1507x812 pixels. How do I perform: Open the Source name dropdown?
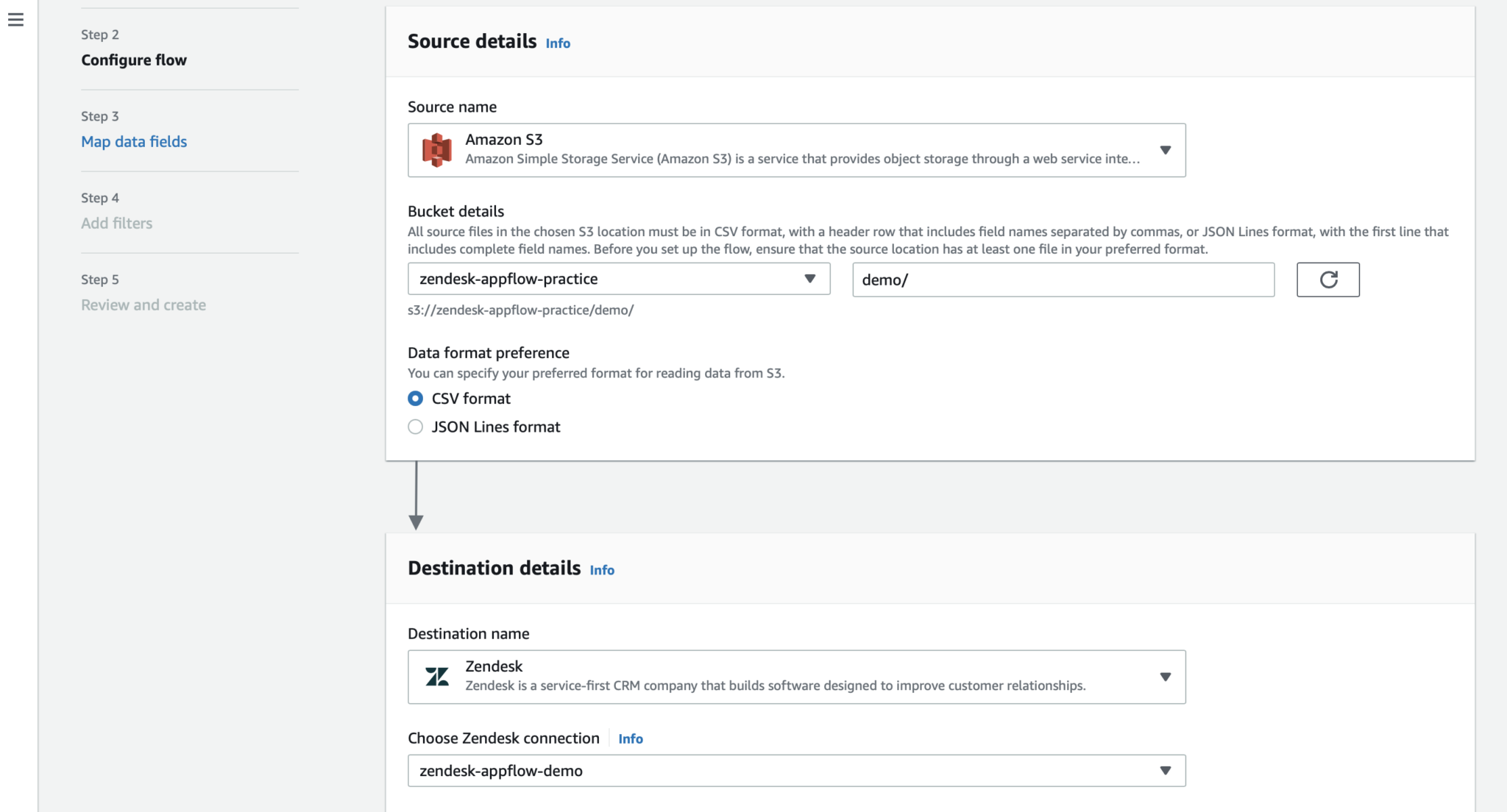pos(1166,149)
